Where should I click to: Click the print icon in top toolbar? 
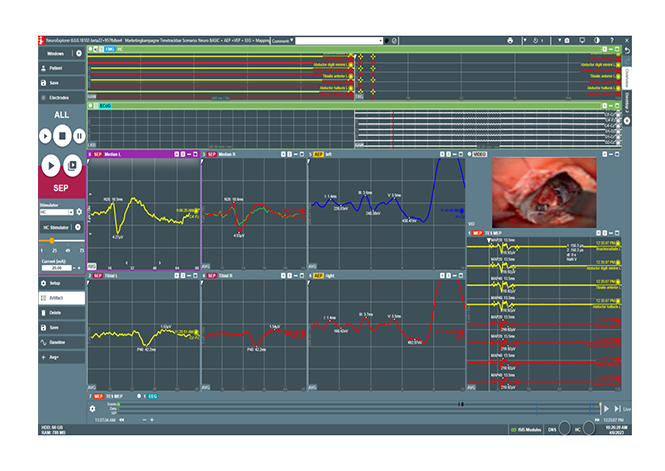click(x=510, y=40)
